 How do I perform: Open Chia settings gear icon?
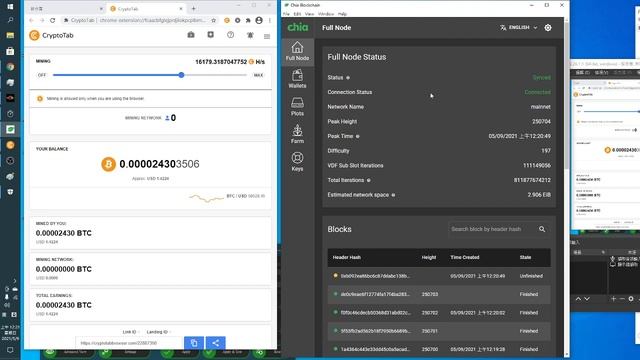[x=548, y=27]
